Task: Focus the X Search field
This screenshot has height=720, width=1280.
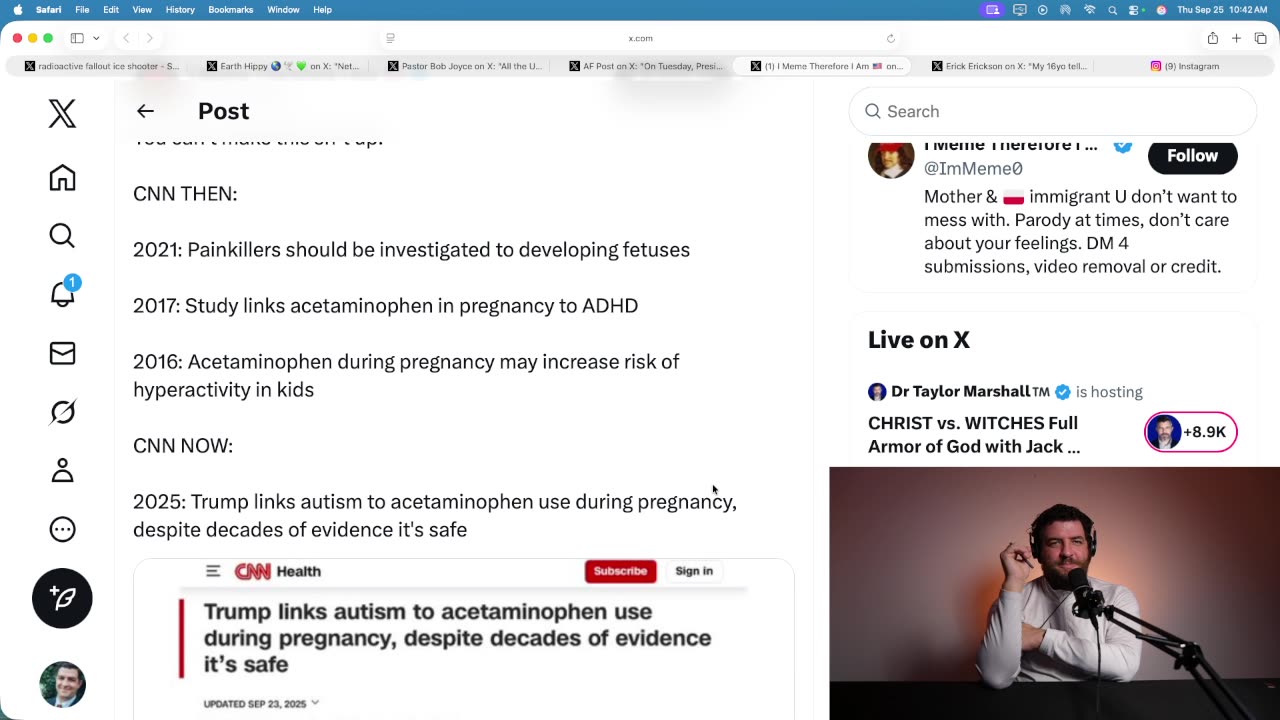Action: point(1052,111)
